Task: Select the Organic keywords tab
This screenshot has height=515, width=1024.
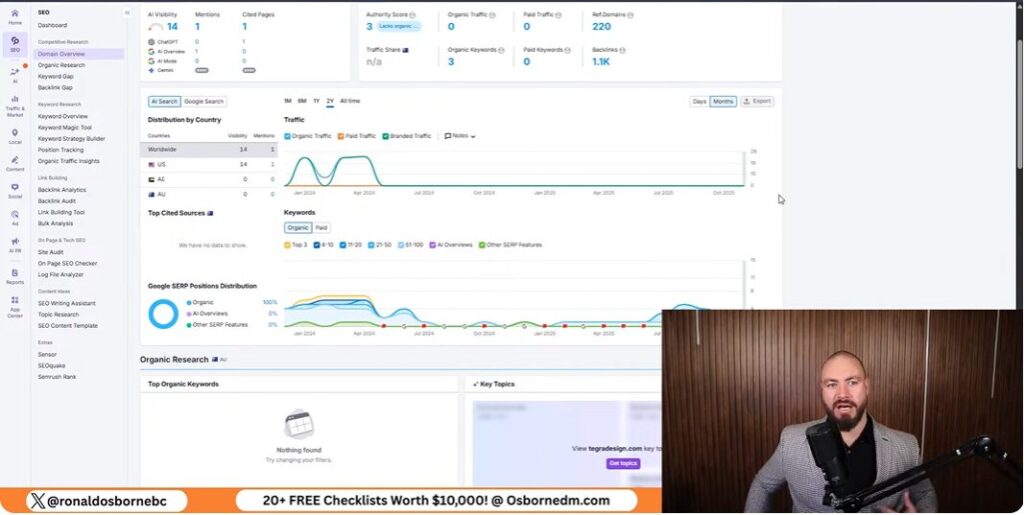Action: (298, 228)
